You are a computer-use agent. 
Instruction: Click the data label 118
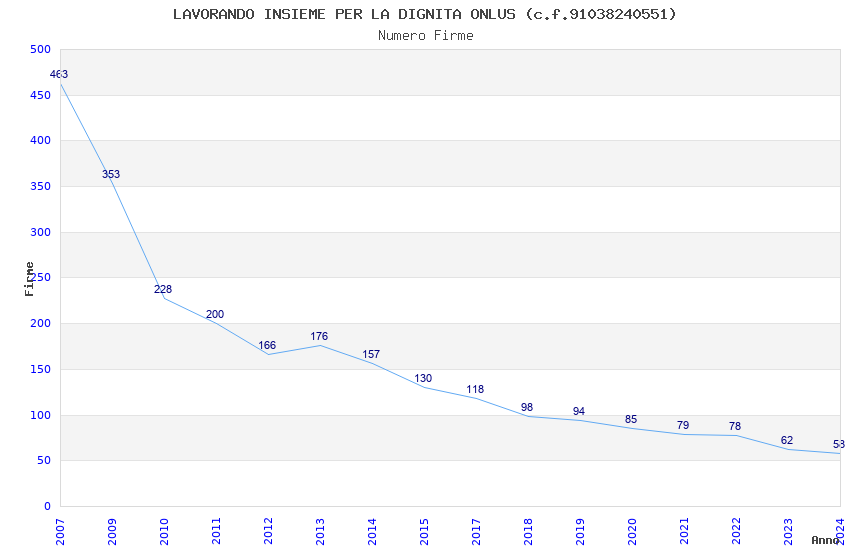pos(475,389)
